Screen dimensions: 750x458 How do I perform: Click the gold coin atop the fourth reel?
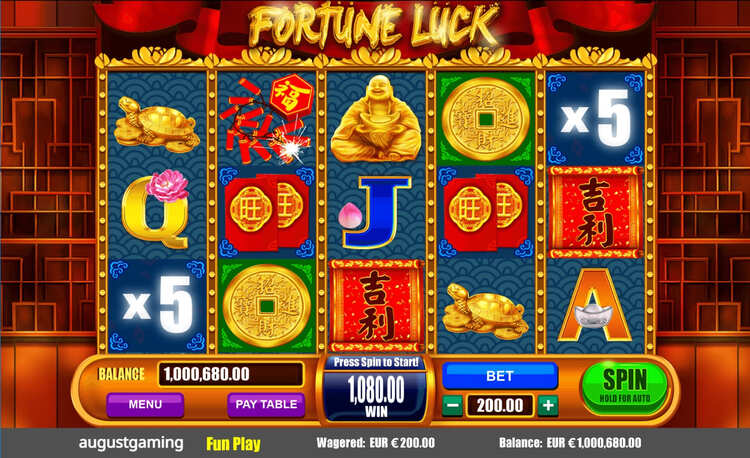click(x=486, y=118)
